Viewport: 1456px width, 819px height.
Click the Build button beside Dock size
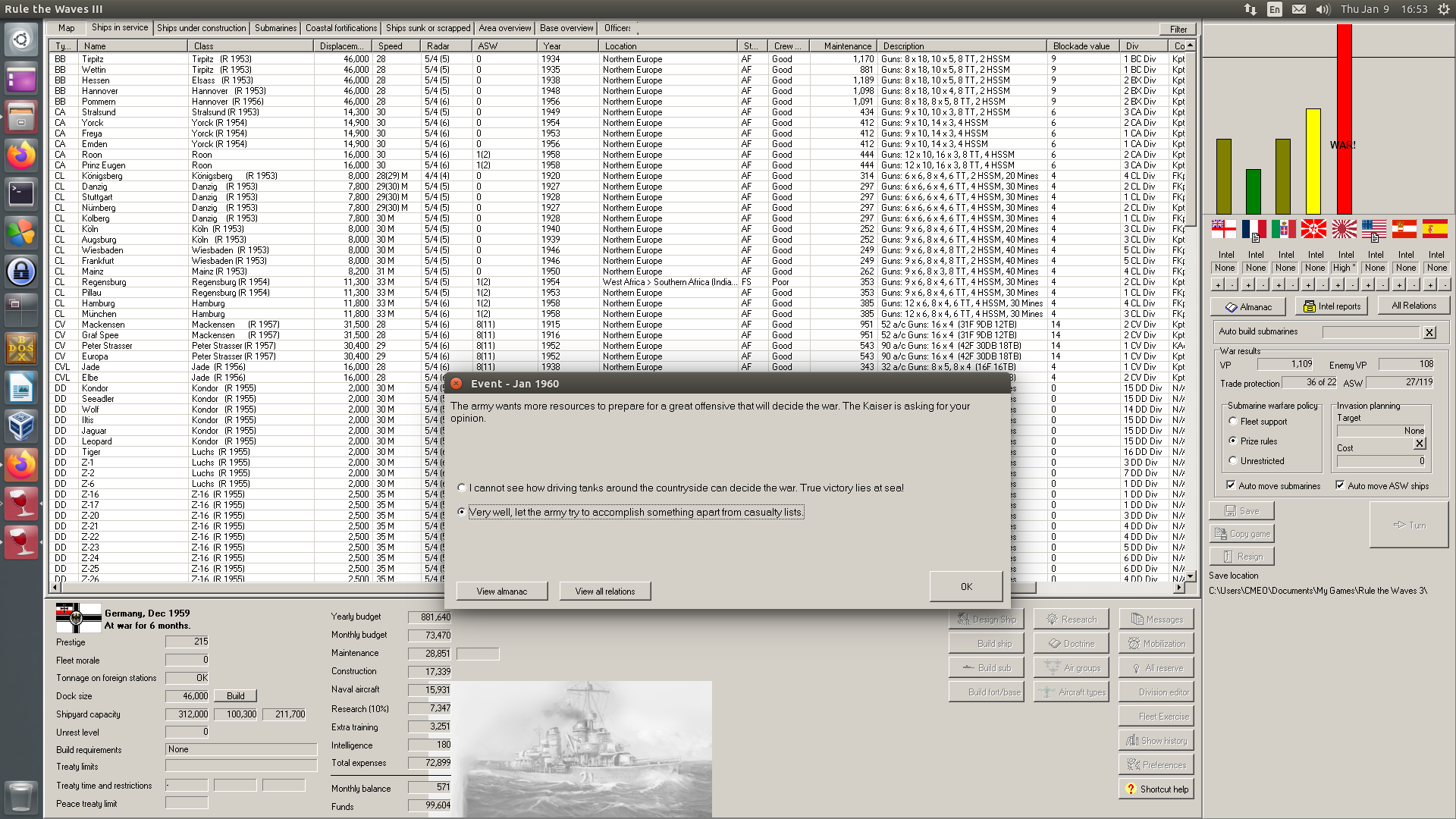pyautogui.click(x=236, y=696)
